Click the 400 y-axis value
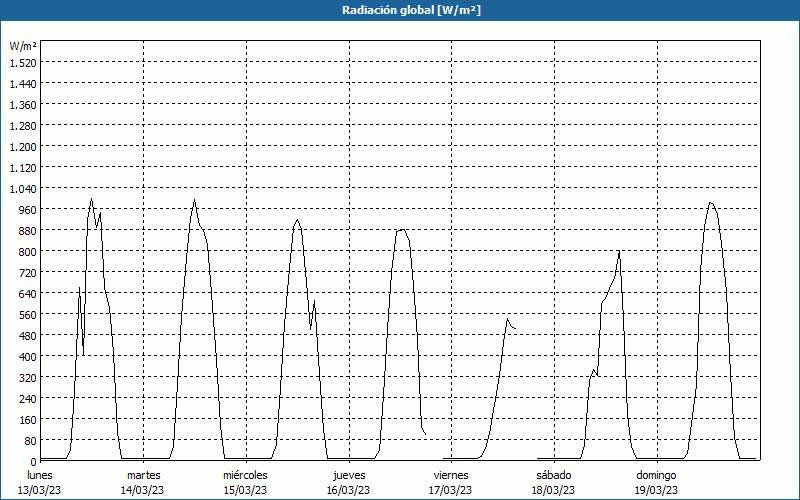The width and height of the screenshot is (800, 500). [29, 356]
